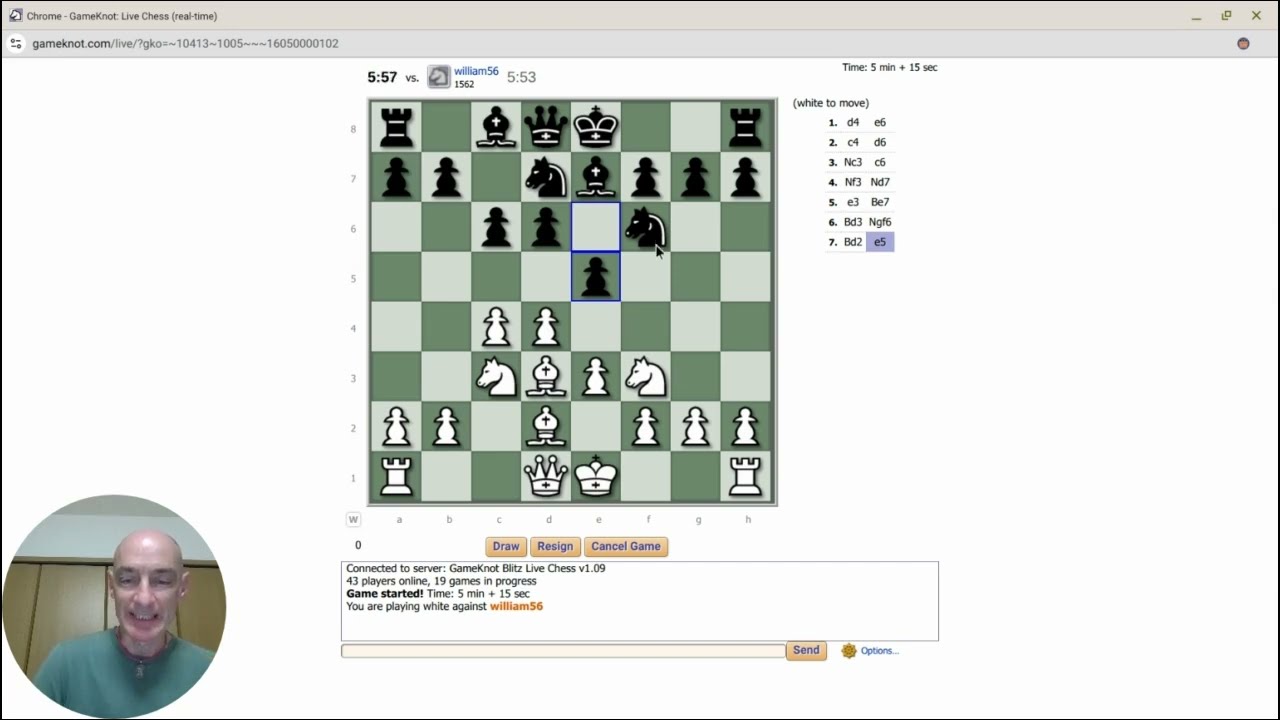Click the black bishop on c8
The width and height of the screenshot is (1280, 720).
[496, 127]
